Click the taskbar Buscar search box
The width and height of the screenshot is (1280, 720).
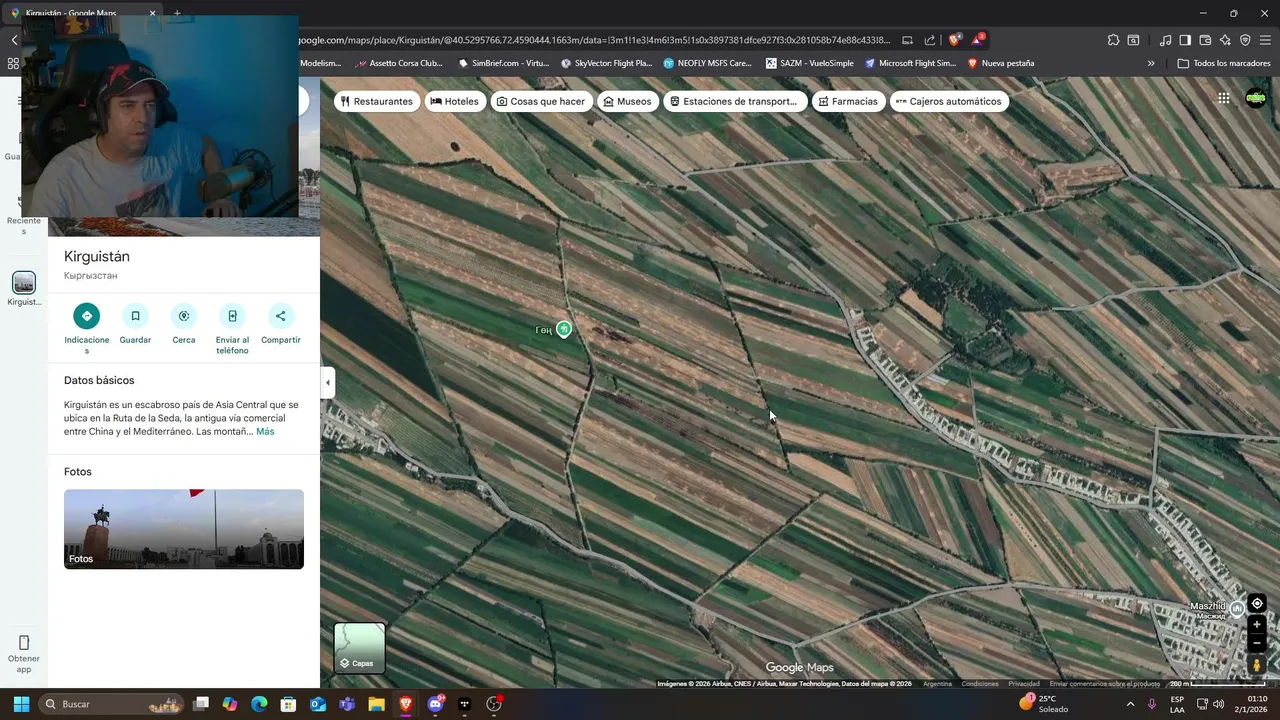pos(112,704)
